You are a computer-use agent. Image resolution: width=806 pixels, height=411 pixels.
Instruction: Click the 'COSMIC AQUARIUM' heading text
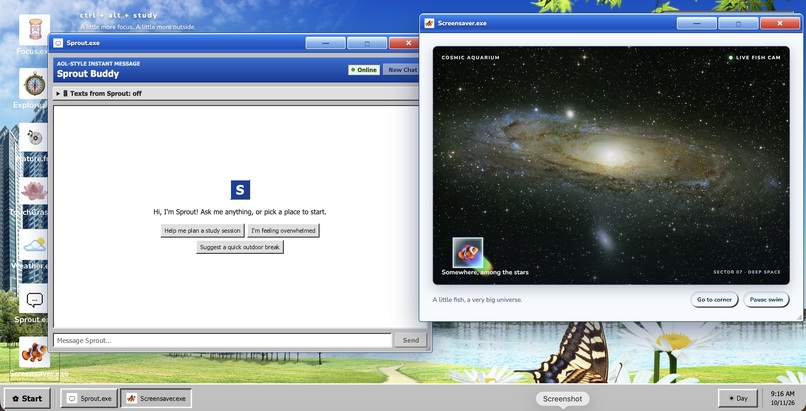(470, 58)
